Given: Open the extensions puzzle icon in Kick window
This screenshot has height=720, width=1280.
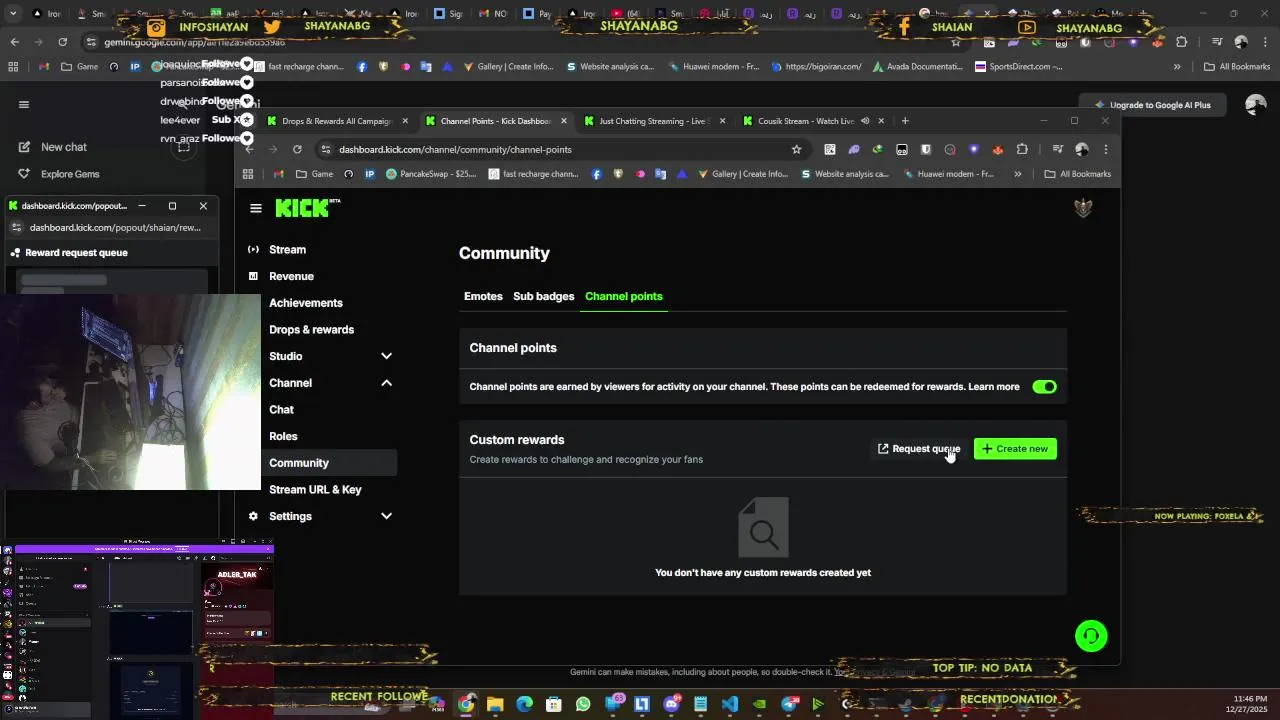Looking at the screenshot, I should (1022, 149).
